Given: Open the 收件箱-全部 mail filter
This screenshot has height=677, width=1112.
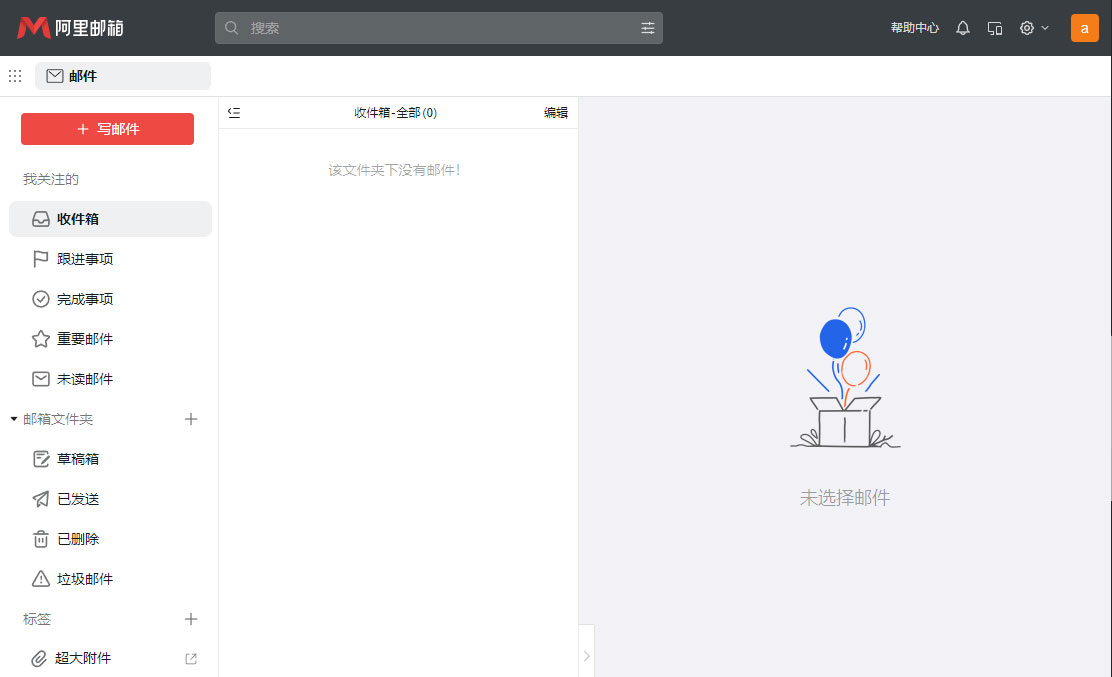Looking at the screenshot, I should (395, 112).
